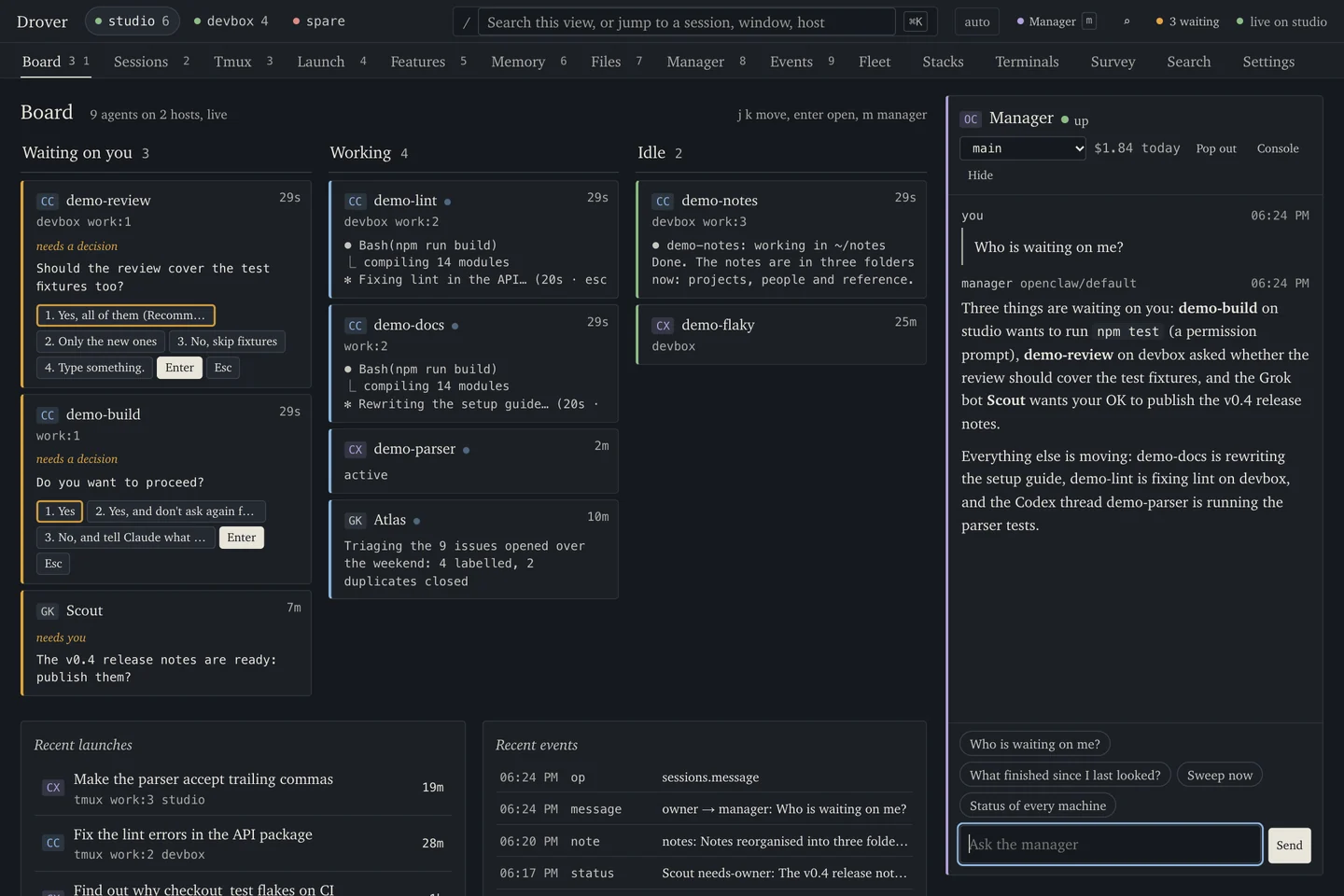1344x896 pixels.
Task: Click the "3 waiting" status indicator
Action: pos(1187,21)
